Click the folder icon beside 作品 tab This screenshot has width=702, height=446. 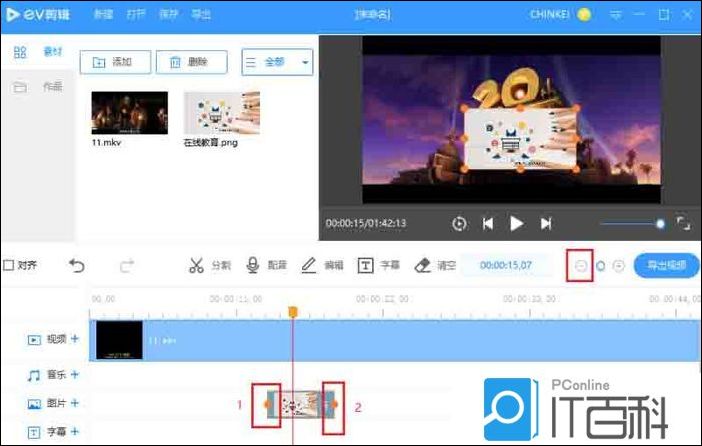(x=20, y=87)
